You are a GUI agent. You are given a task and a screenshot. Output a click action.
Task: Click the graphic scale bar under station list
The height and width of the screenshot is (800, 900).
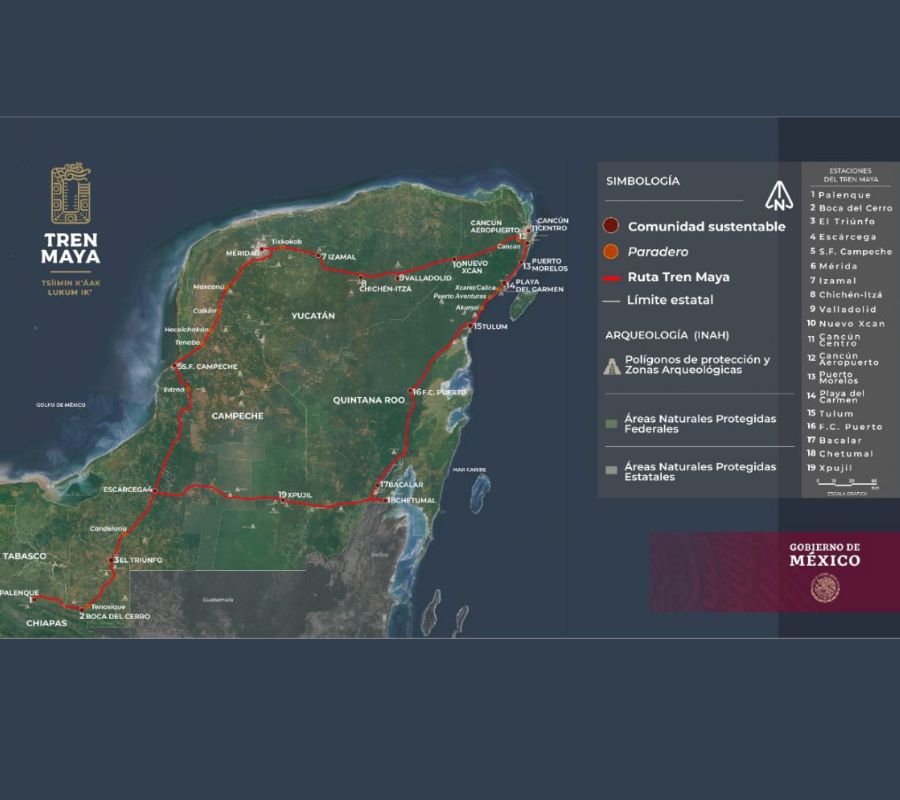(847, 485)
